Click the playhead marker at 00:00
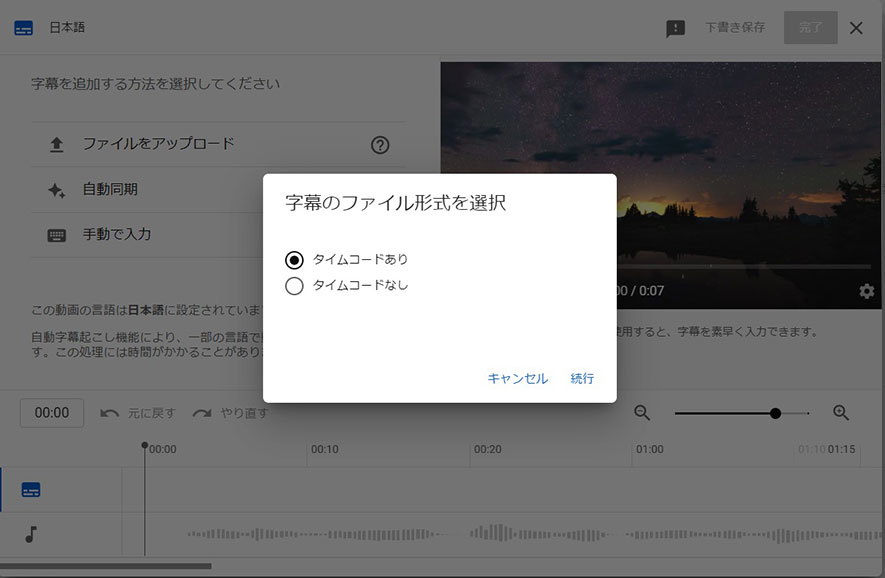The image size is (885, 578). [144, 445]
